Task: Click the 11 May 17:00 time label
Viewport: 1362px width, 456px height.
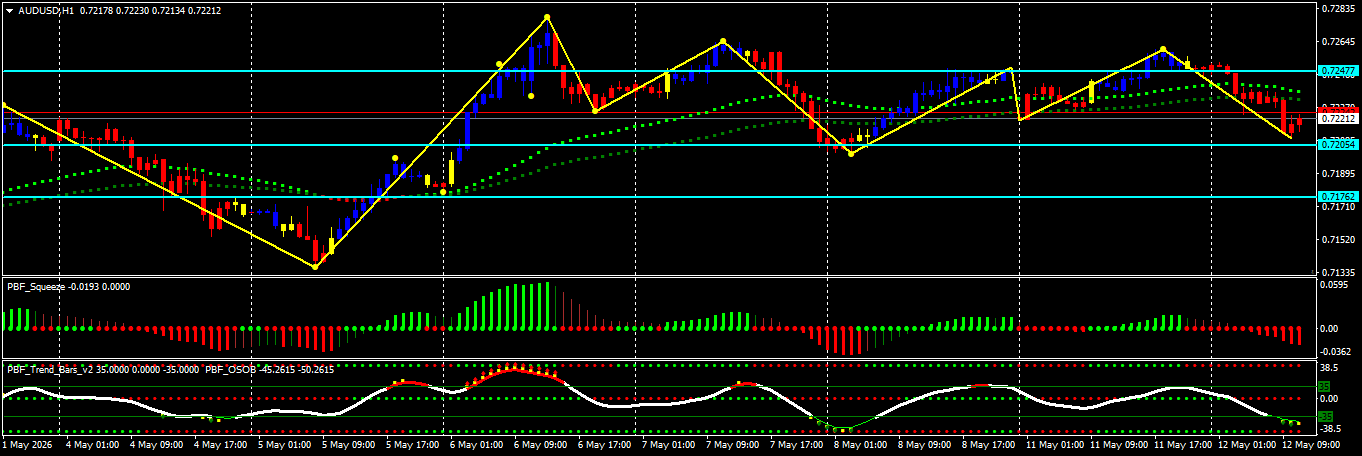Action: [1182, 444]
